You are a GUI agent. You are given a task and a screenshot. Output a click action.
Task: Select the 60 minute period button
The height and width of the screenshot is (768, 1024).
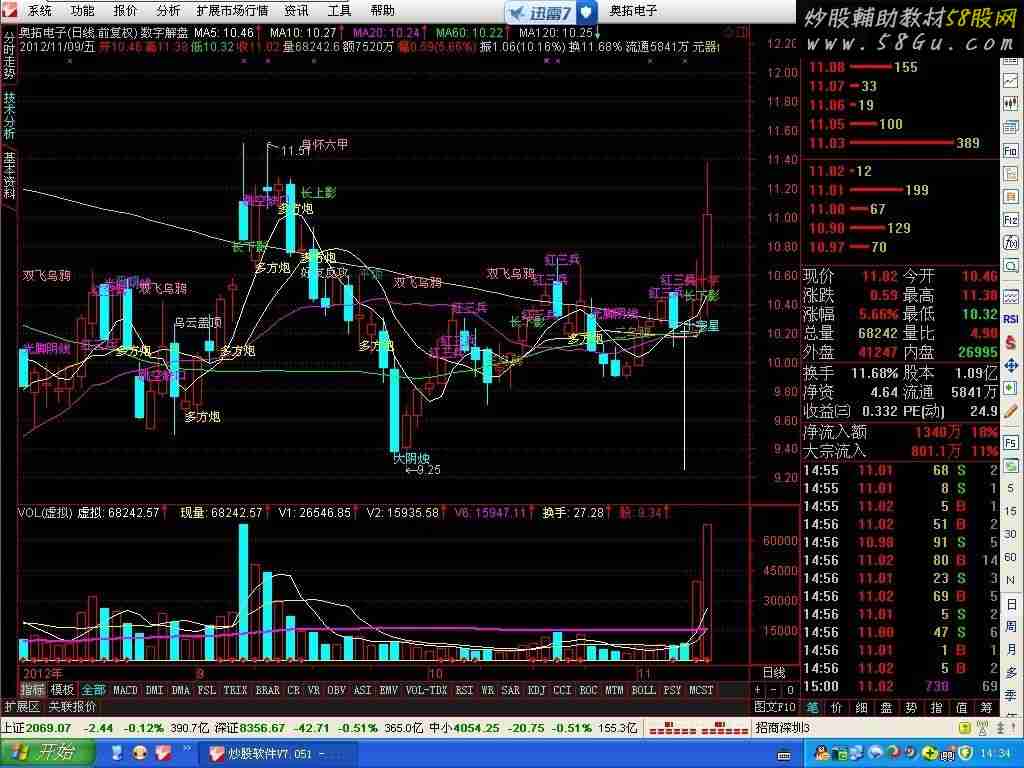1010,557
